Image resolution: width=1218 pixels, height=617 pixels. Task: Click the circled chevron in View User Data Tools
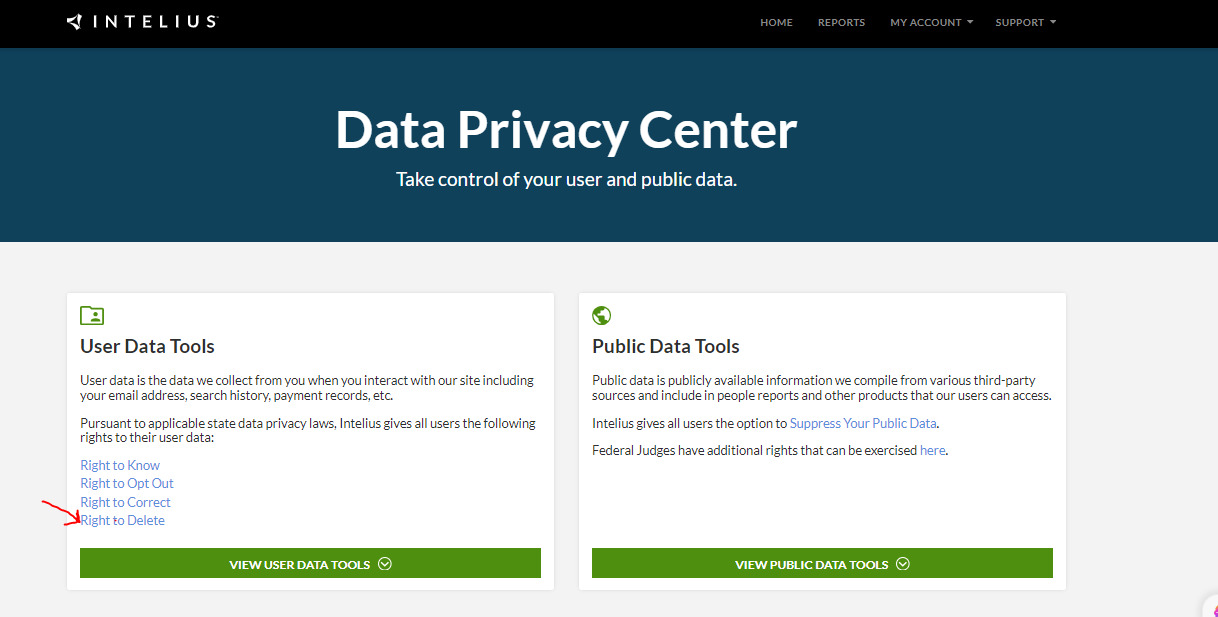click(385, 564)
